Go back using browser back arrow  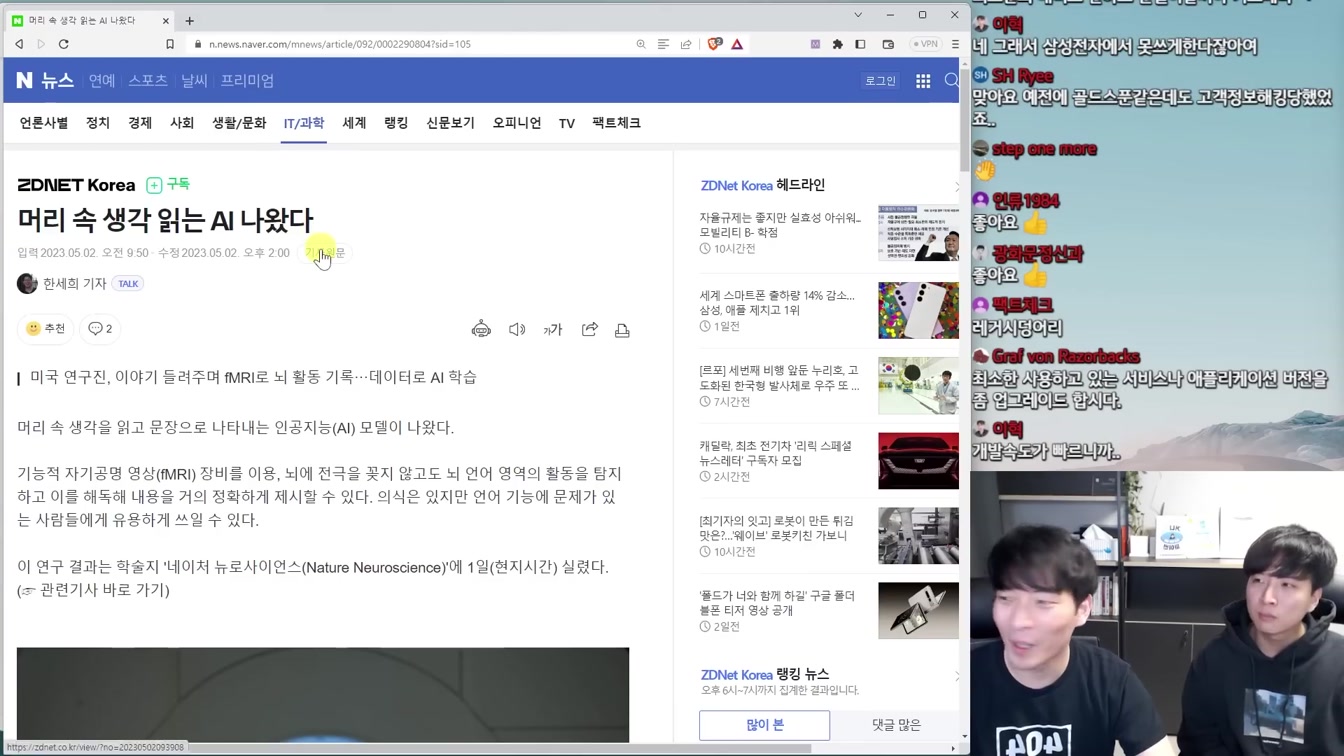[x=19, y=44]
